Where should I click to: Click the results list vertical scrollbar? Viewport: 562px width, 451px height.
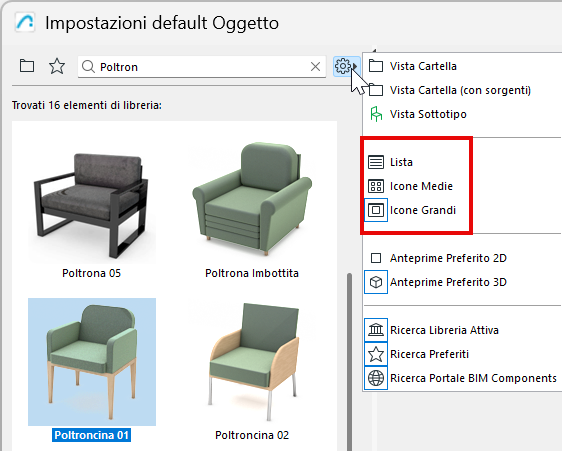coord(349,362)
